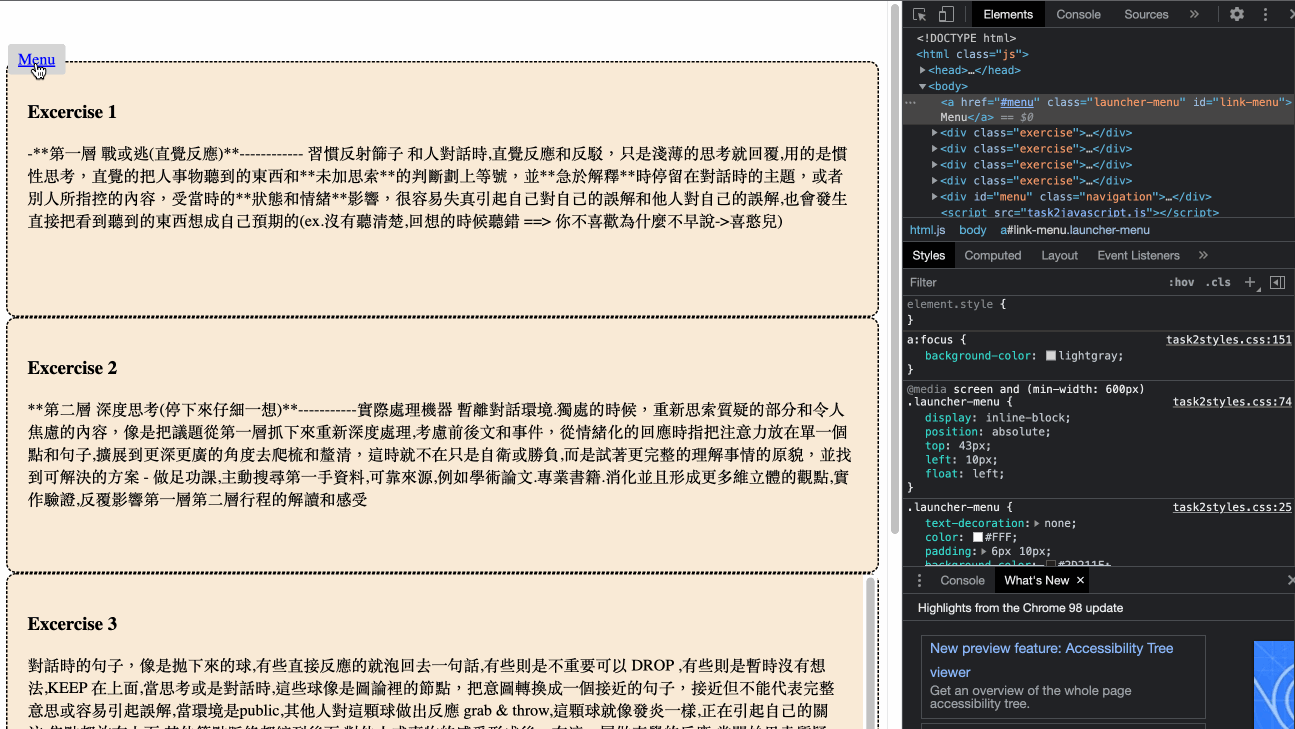Open ellipsis actions on selected DOM node
Image resolution: width=1295 pixels, height=729 pixels.
pos(910,102)
